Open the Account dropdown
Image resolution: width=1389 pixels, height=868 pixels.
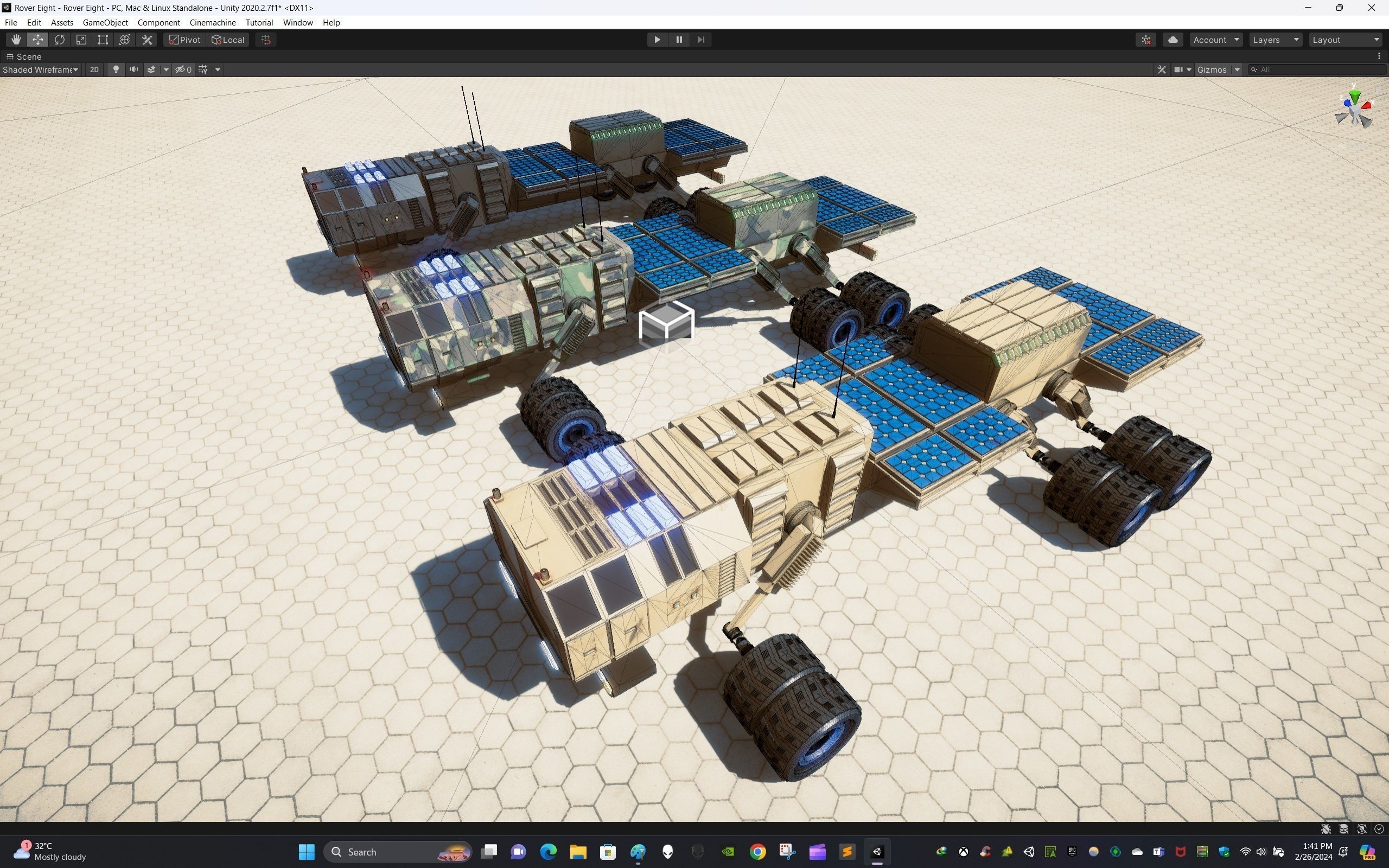coord(1216,40)
